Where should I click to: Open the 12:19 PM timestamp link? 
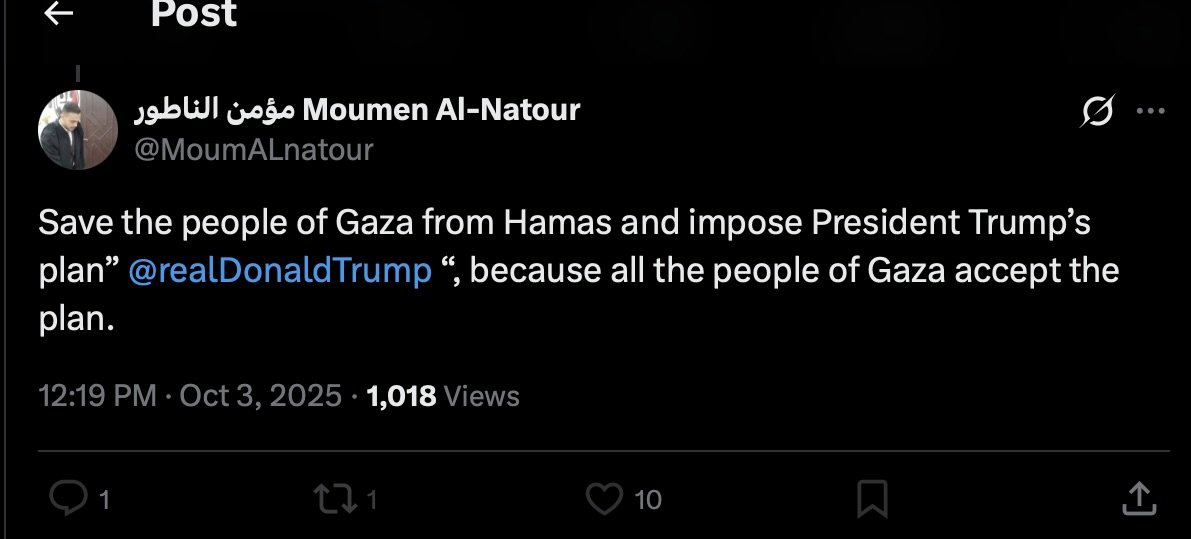click(97, 396)
